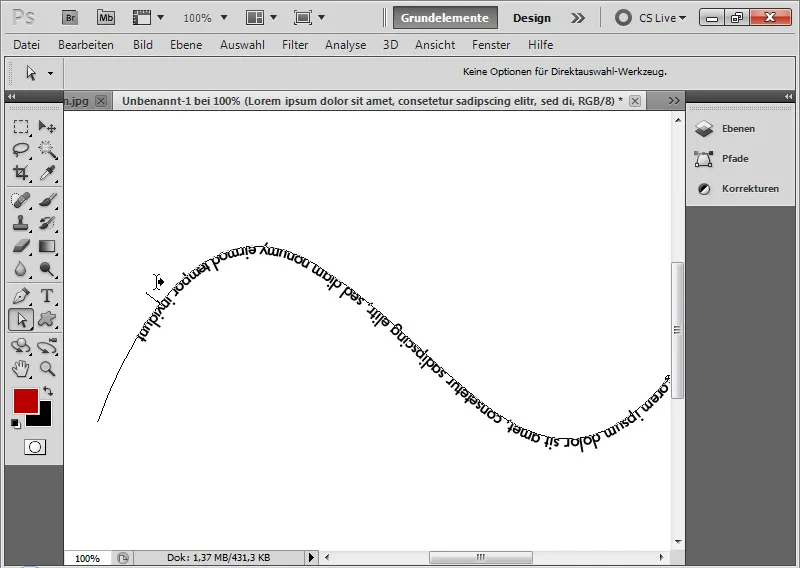Image resolution: width=800 pixels, height=568 pixels.
Task: Open the black background color picker
Action: (x=45, y=419)
